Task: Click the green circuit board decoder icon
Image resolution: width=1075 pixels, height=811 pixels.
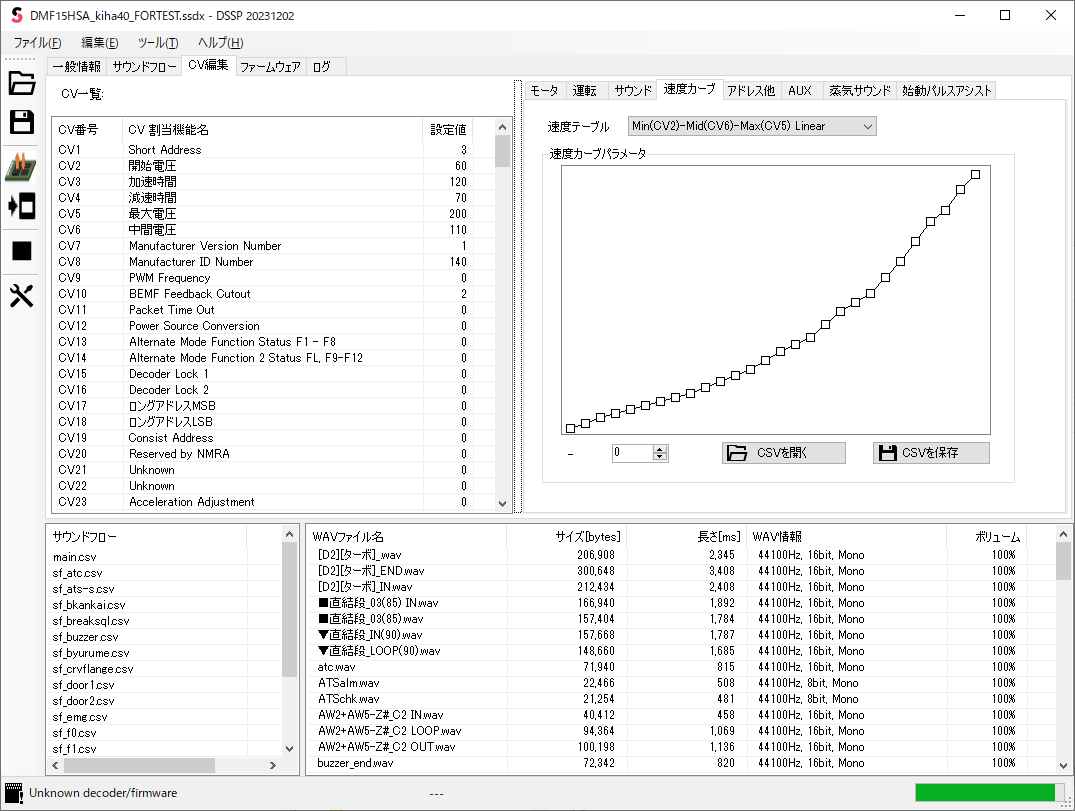Action: pyautogui.click(x=22, y=167)
